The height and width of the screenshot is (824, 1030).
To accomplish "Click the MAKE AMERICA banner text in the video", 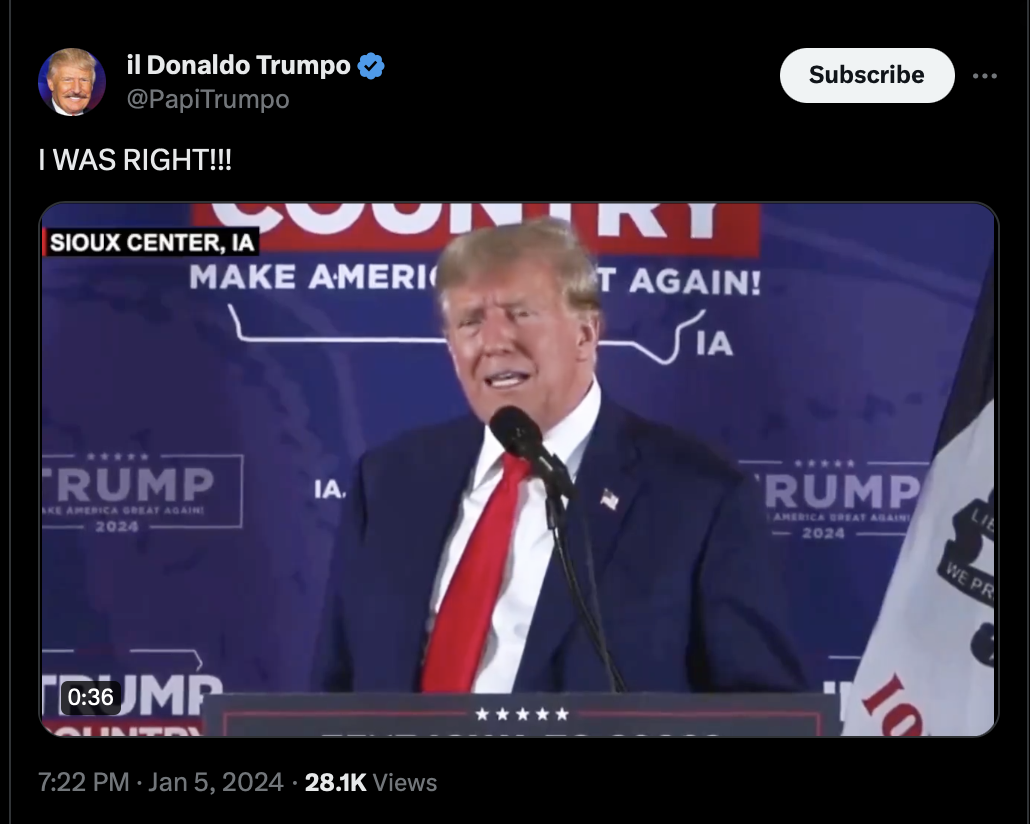I will (x=314, y=276).
